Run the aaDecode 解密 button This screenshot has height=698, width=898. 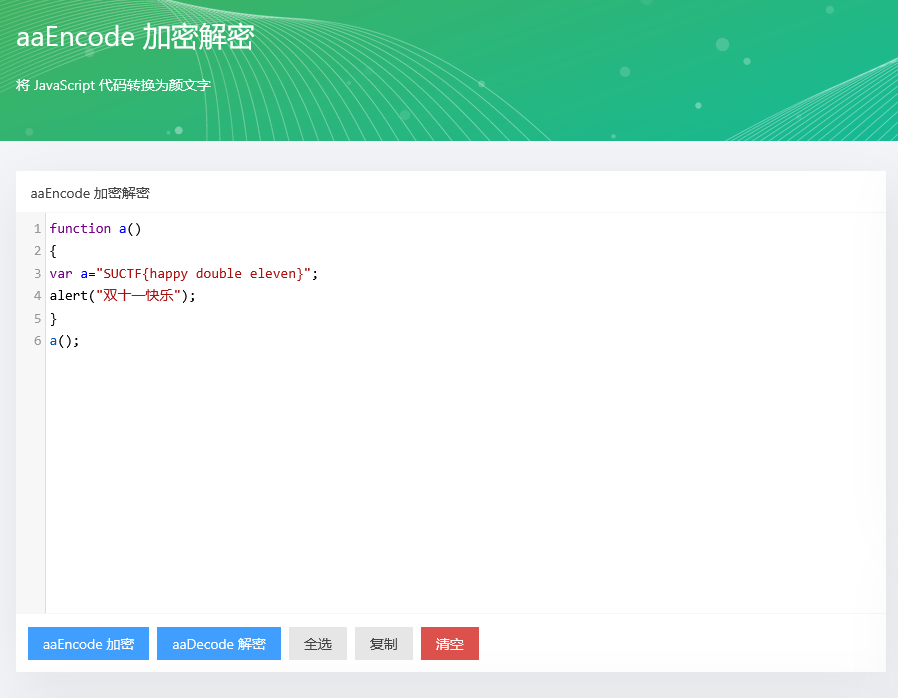click(219, 644)
